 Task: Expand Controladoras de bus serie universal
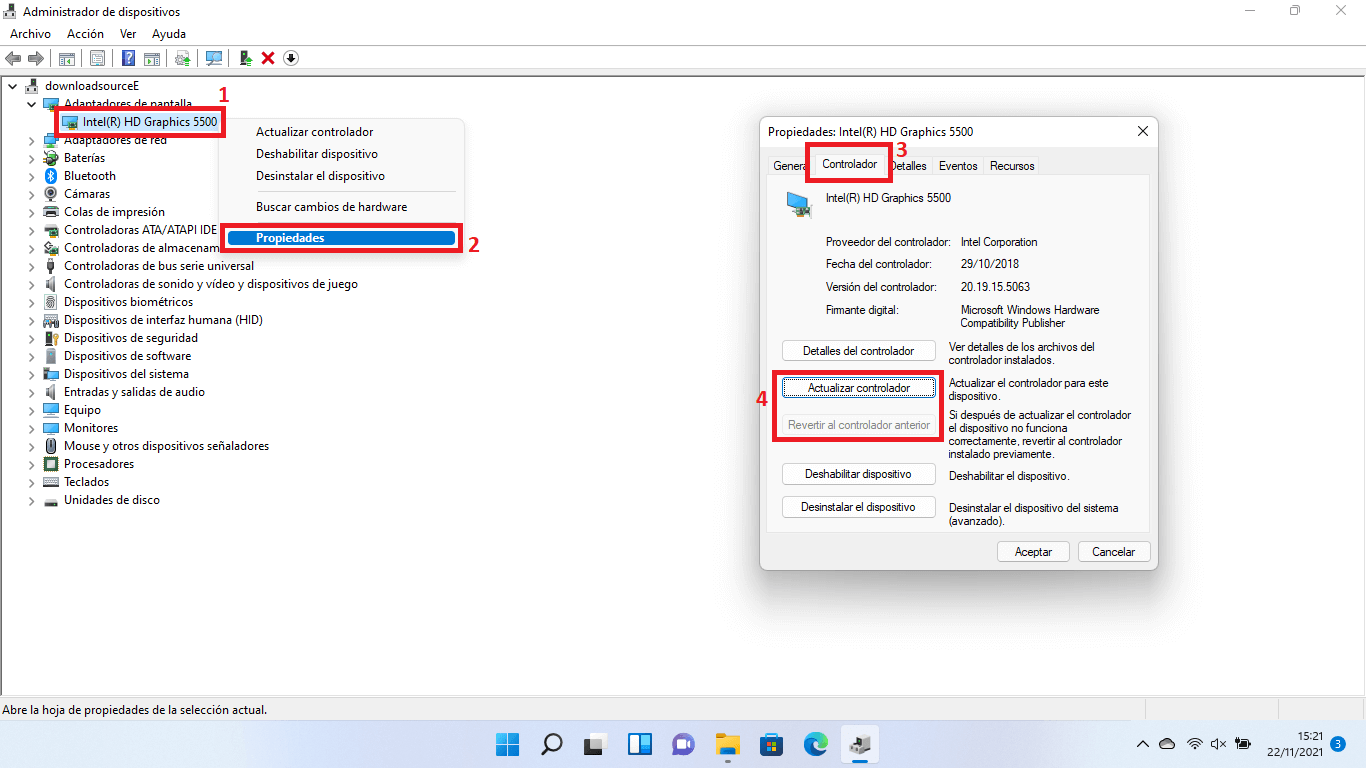point(31,266)
